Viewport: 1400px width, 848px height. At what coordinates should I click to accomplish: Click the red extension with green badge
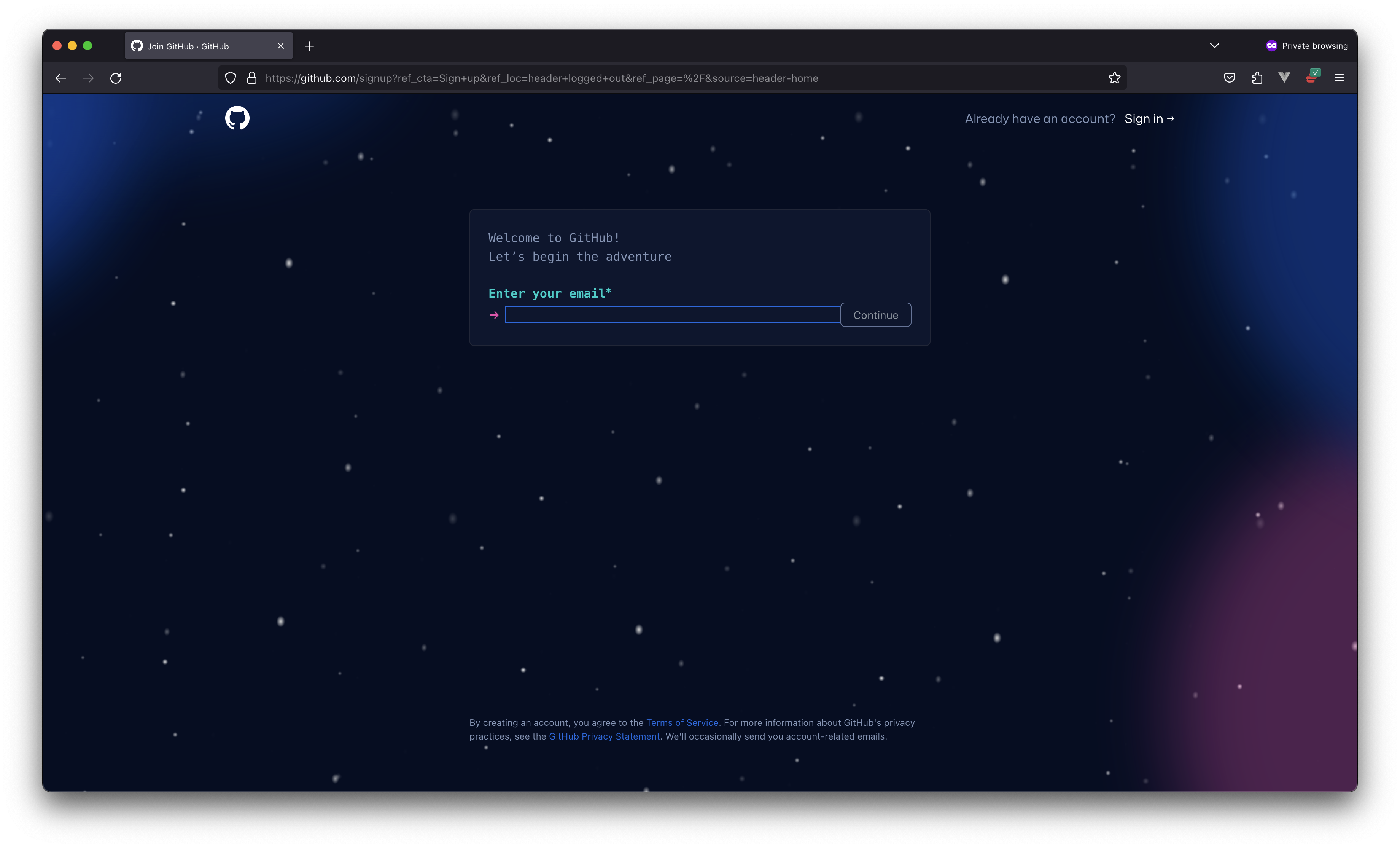click(1312, 76)
